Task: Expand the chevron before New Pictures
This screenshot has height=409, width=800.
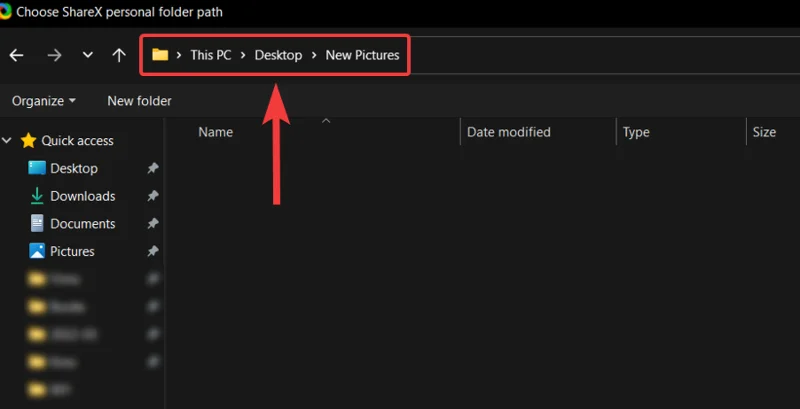Action: [x=314, y=55]
